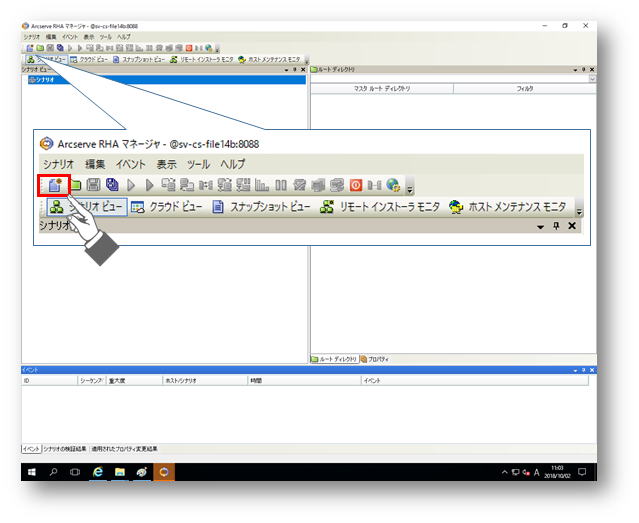Click taskbar search magnifier icon

point(53,472)
